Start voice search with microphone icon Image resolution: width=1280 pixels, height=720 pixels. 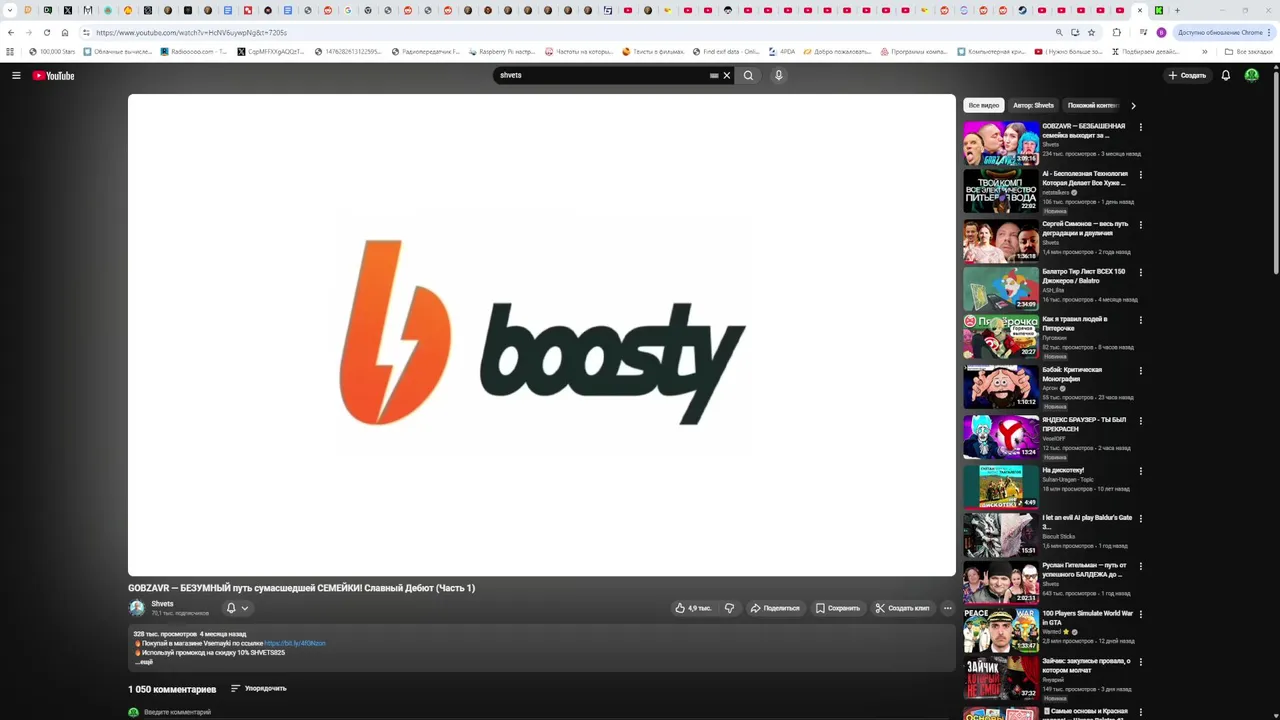point(778,75)
